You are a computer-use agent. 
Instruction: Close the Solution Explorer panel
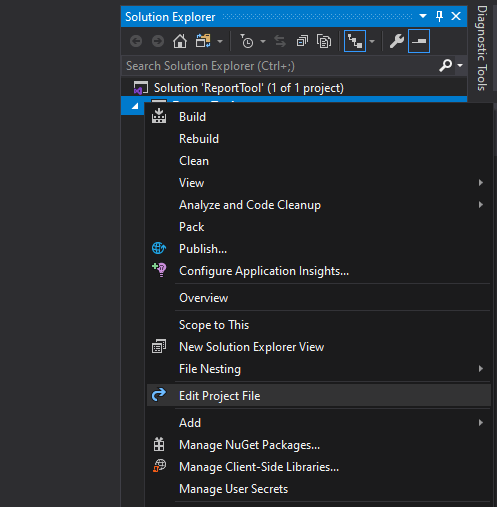click(456, 16)
